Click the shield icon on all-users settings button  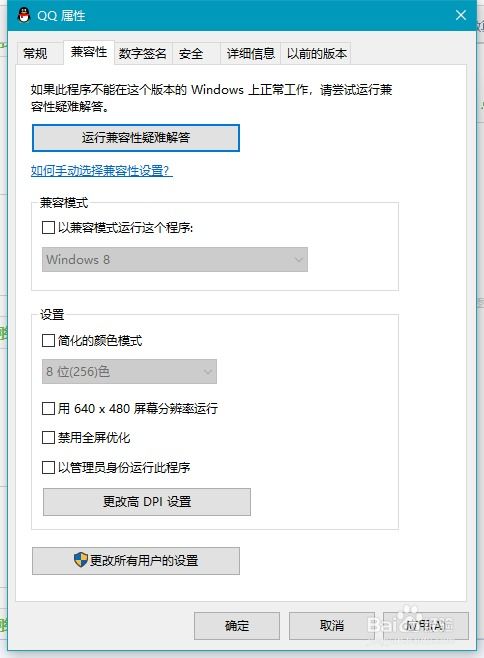coord(80,560)
